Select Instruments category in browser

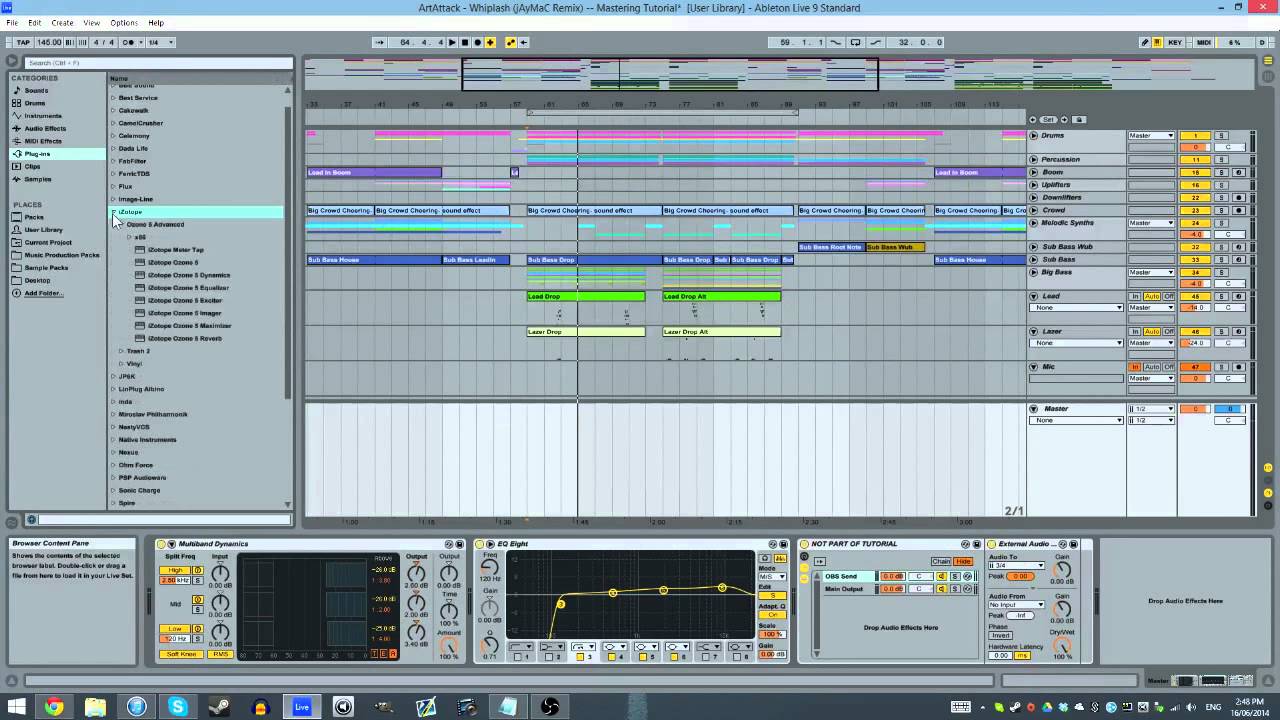click(43, 116)
